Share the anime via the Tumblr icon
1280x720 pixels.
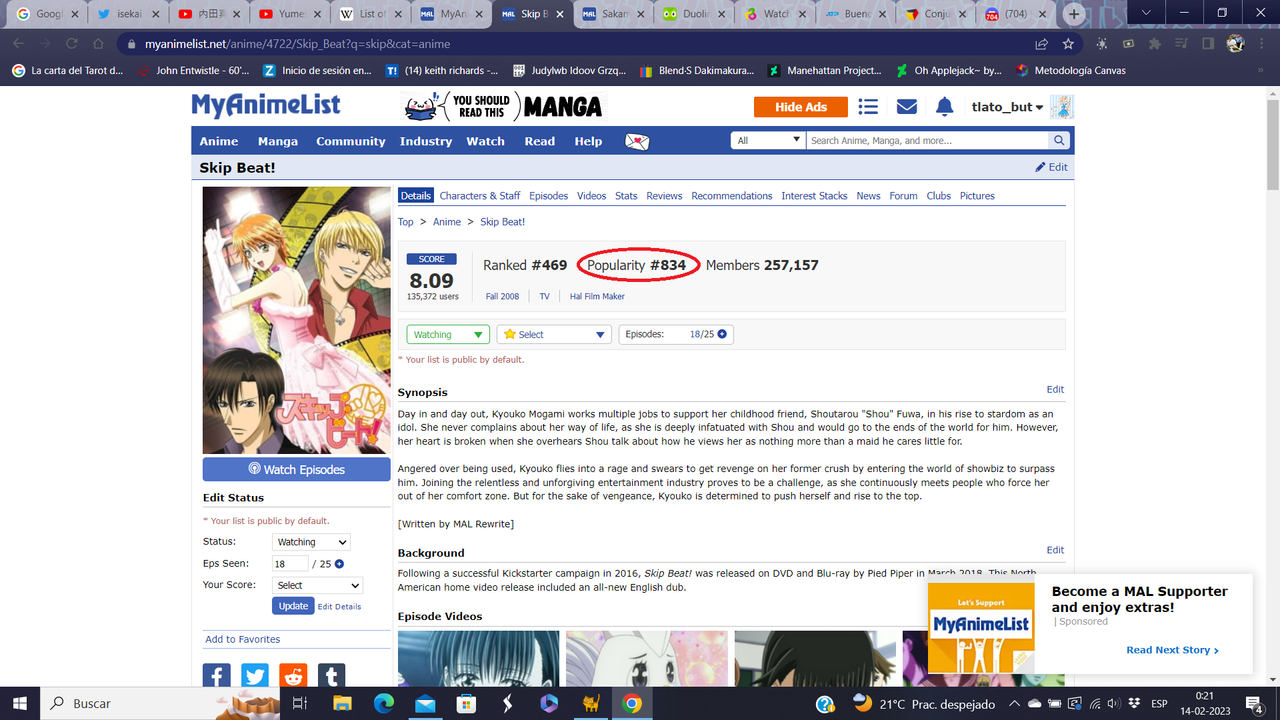[x=331, y=675]
